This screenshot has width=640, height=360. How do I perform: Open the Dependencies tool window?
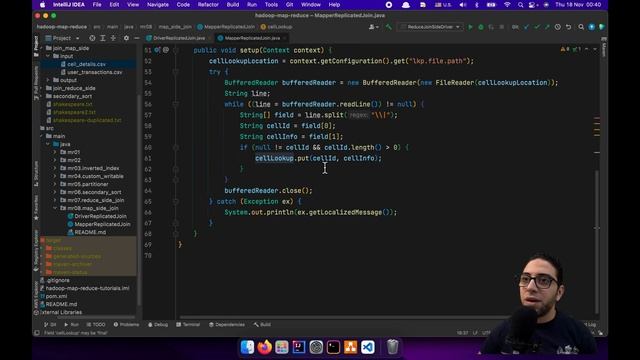click(227, 325)
